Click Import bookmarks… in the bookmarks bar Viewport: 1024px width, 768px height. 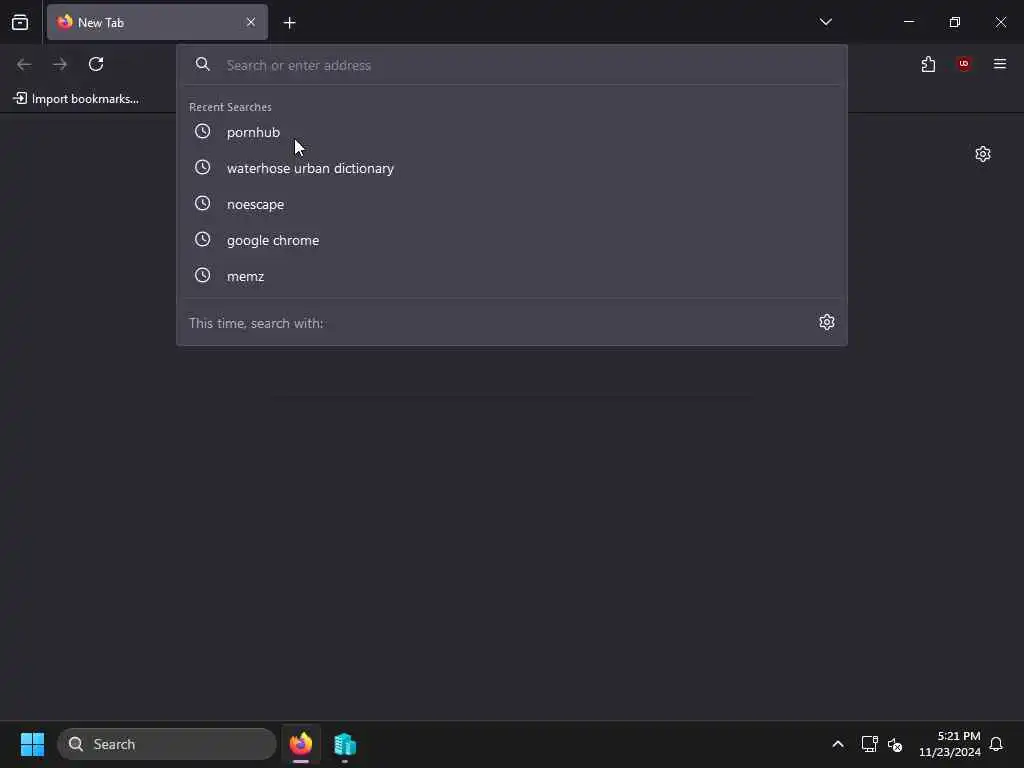coord(76,99)
